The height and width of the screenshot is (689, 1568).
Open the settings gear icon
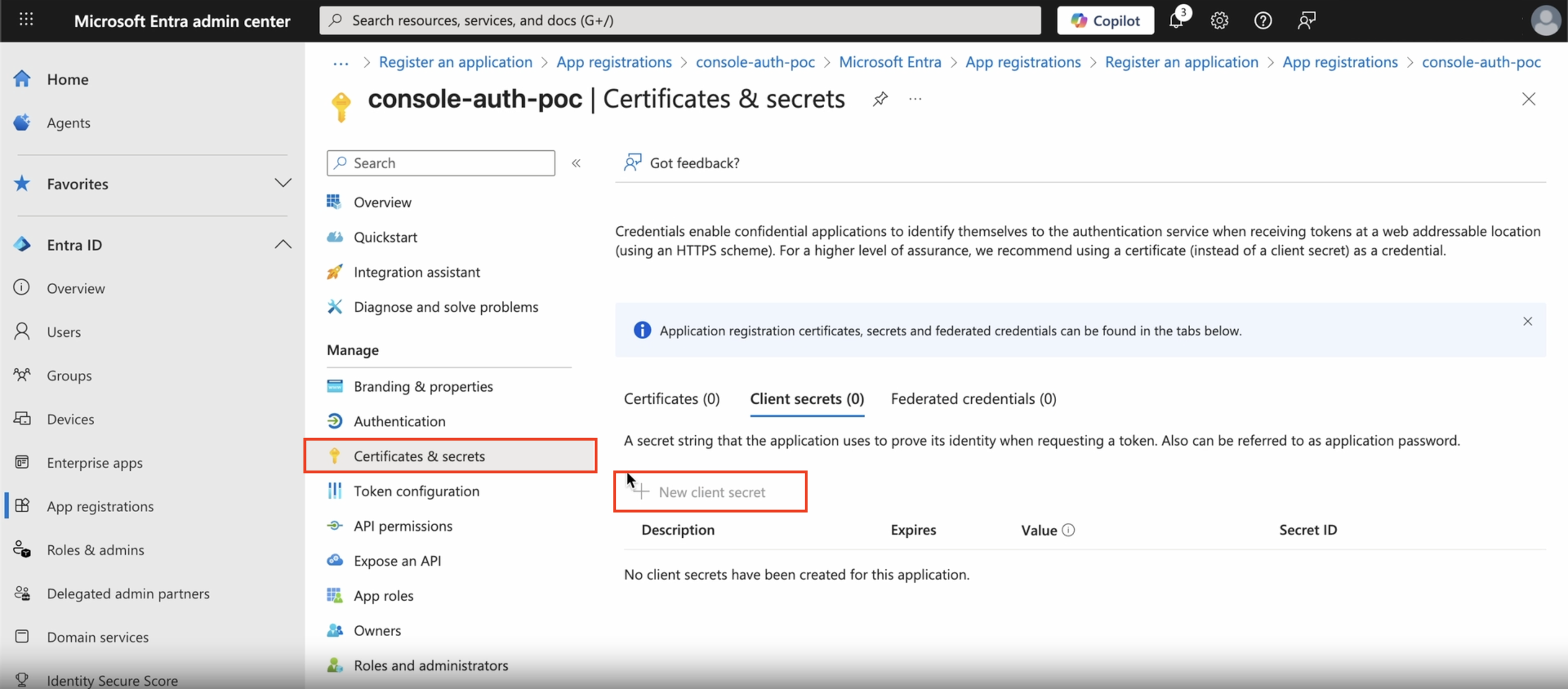[x=1219, y=20]
